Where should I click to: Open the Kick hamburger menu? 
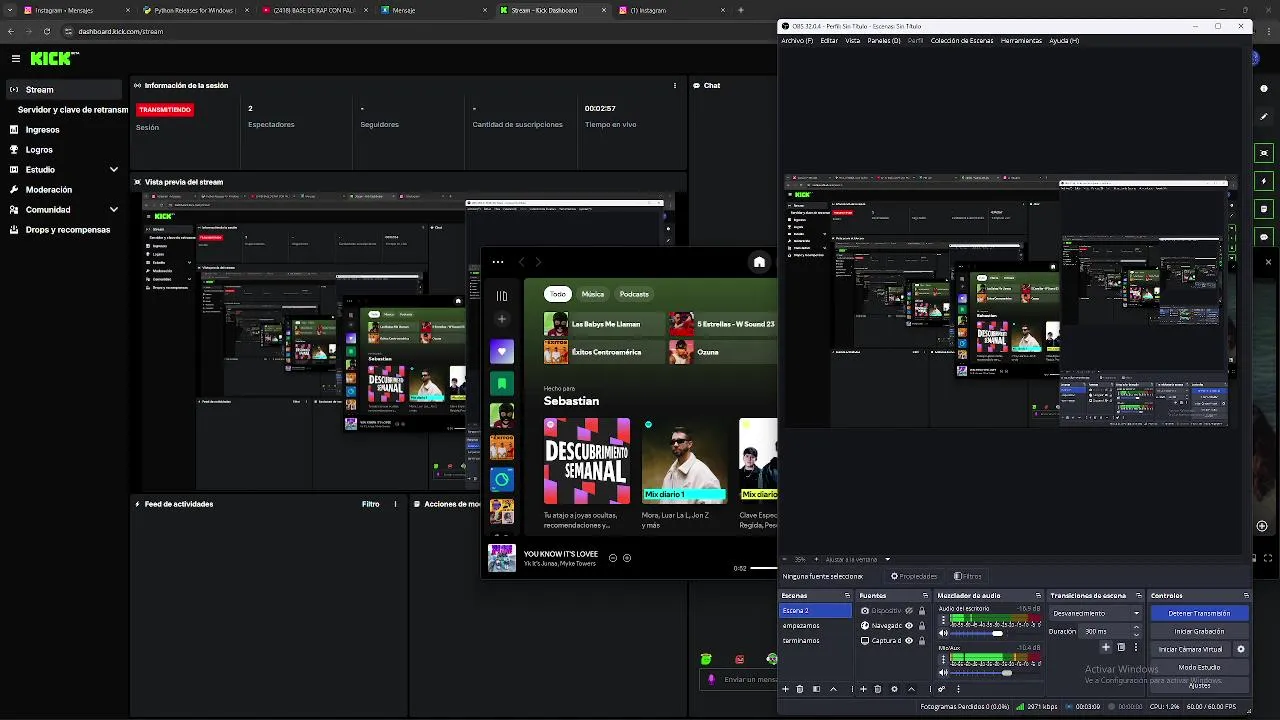(15, 59)
